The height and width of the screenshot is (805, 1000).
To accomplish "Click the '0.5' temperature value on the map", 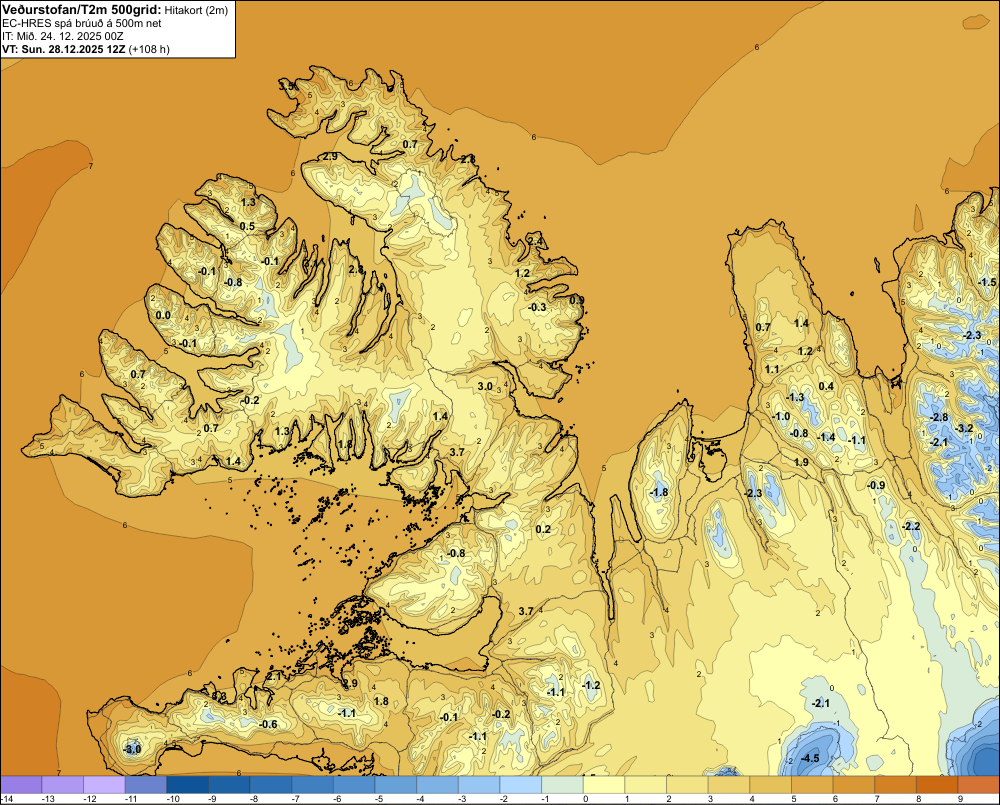I will [x=247, y=226].
